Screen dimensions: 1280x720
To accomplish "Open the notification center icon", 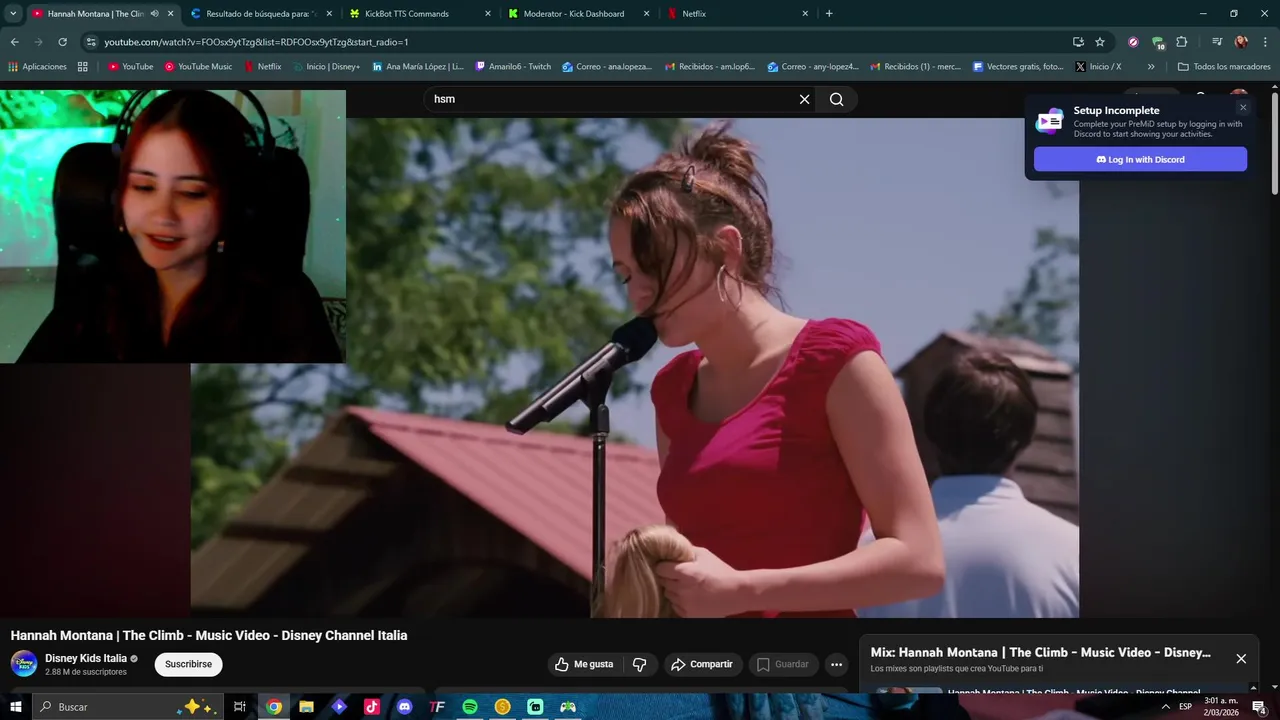I will pos(1259,707).
